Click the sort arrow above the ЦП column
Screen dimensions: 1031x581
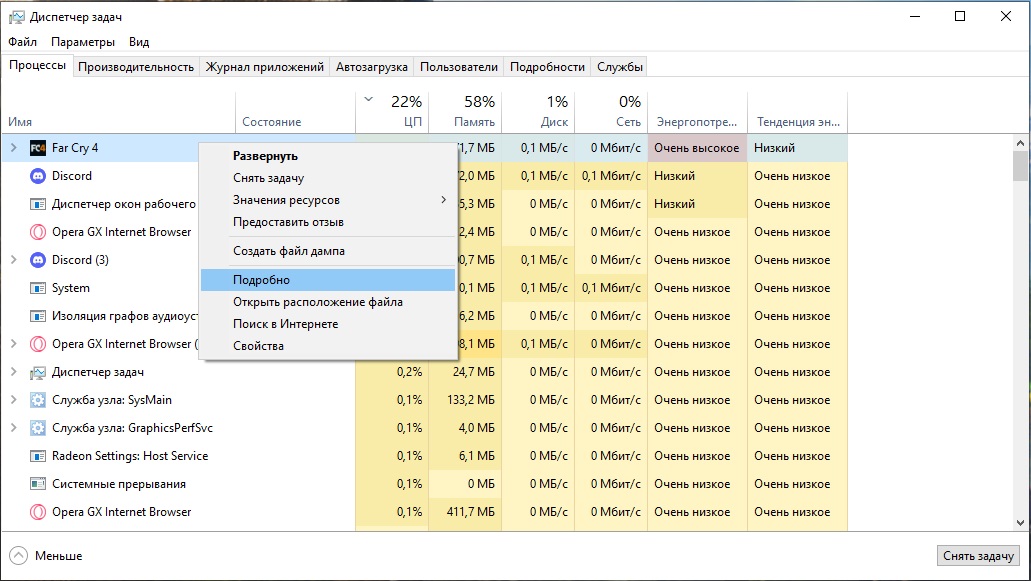click(x=368, y=99)
